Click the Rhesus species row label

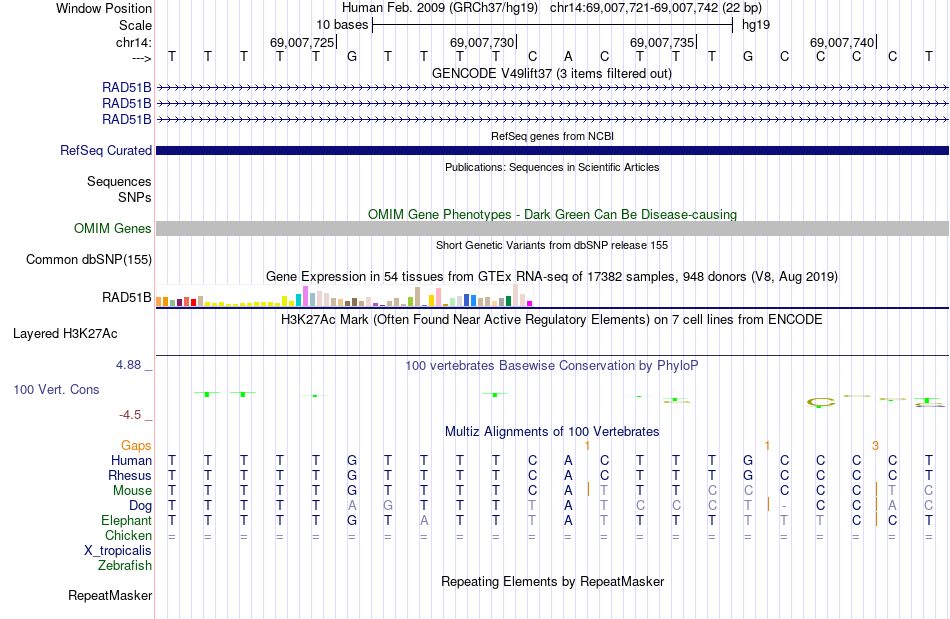coord(130,475)
